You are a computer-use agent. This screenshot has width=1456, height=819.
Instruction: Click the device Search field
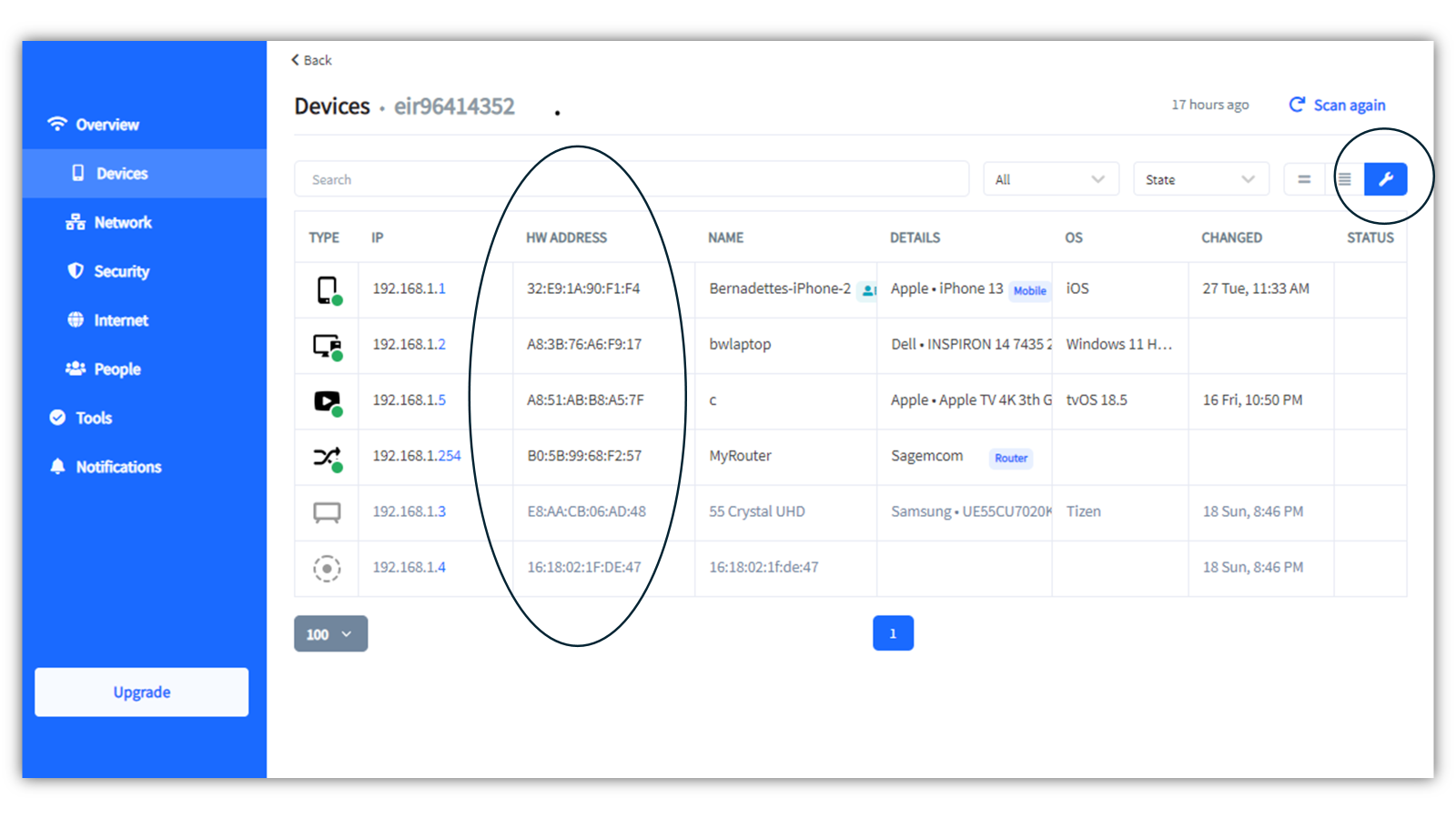tap(631, 179)
